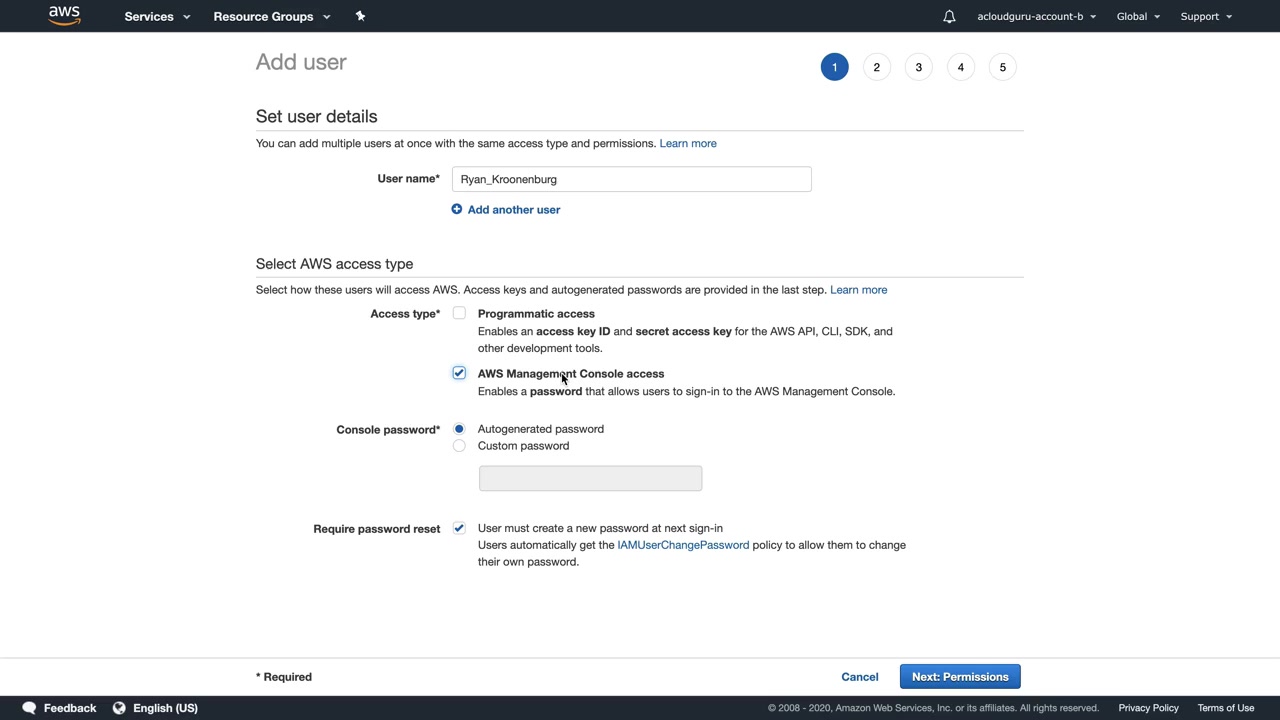
Task: Open the Resource Groups dropdown
Action: coord(271,16)
